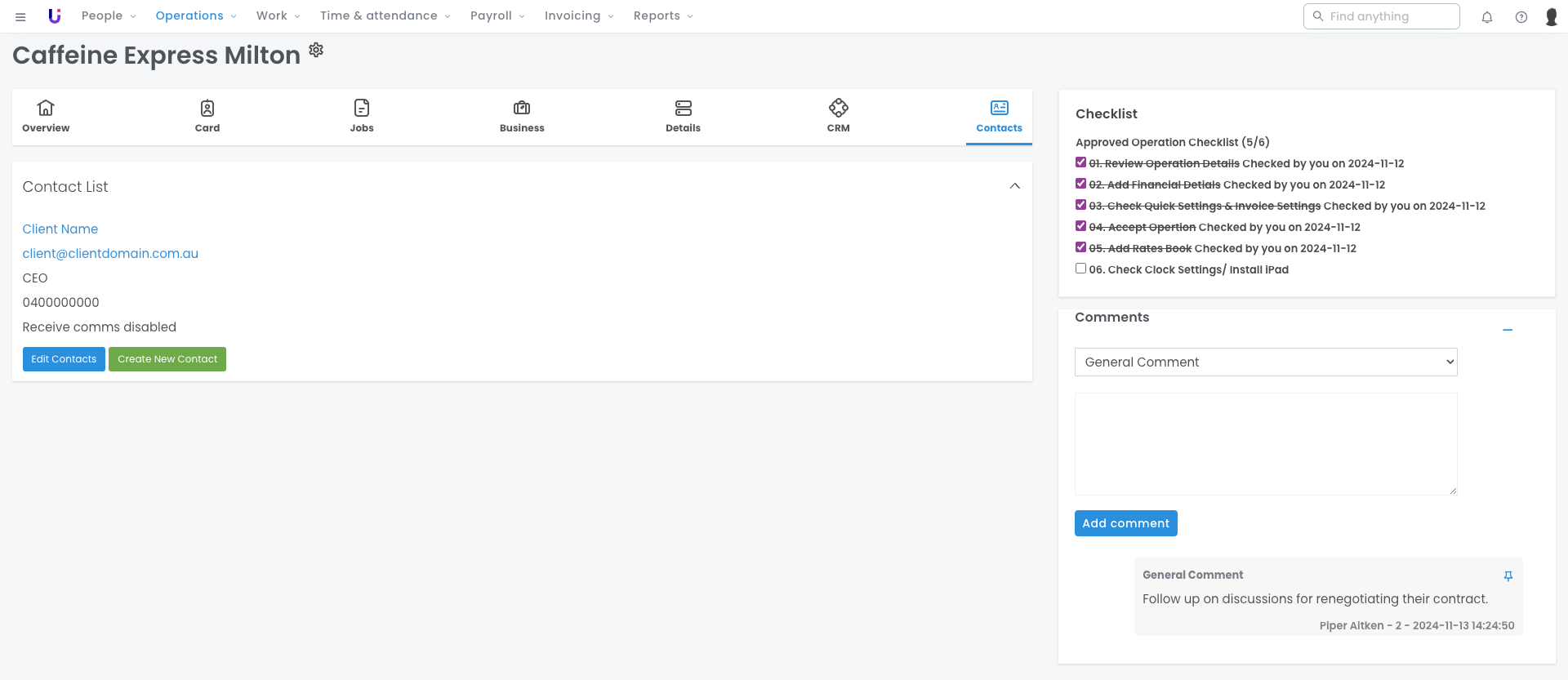The height and width of the screenshot is (680, 1568).
Task: Click Create New Contact button
Action: [167, 359]
